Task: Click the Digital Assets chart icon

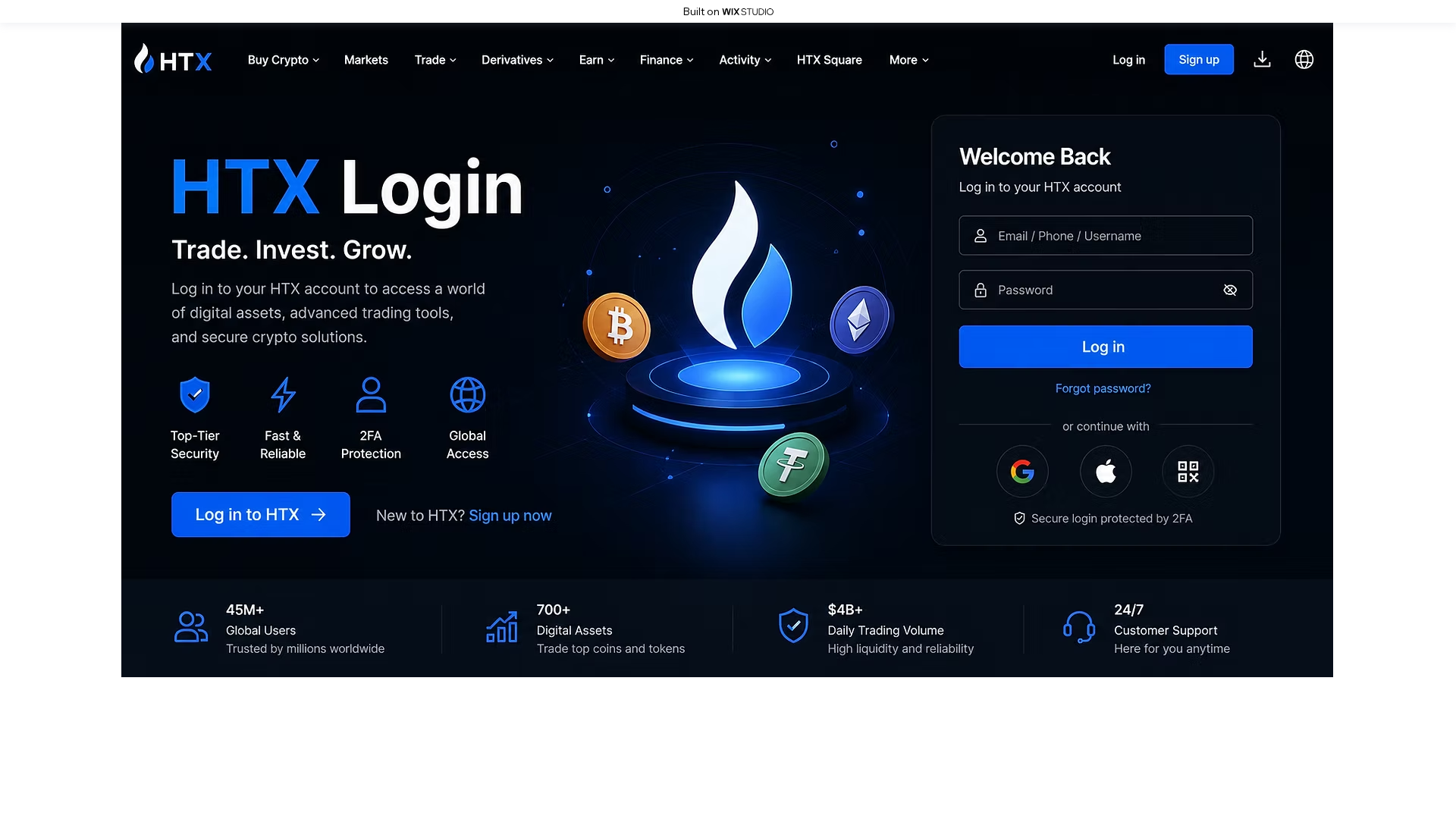Action: click(x=502, y=627)
